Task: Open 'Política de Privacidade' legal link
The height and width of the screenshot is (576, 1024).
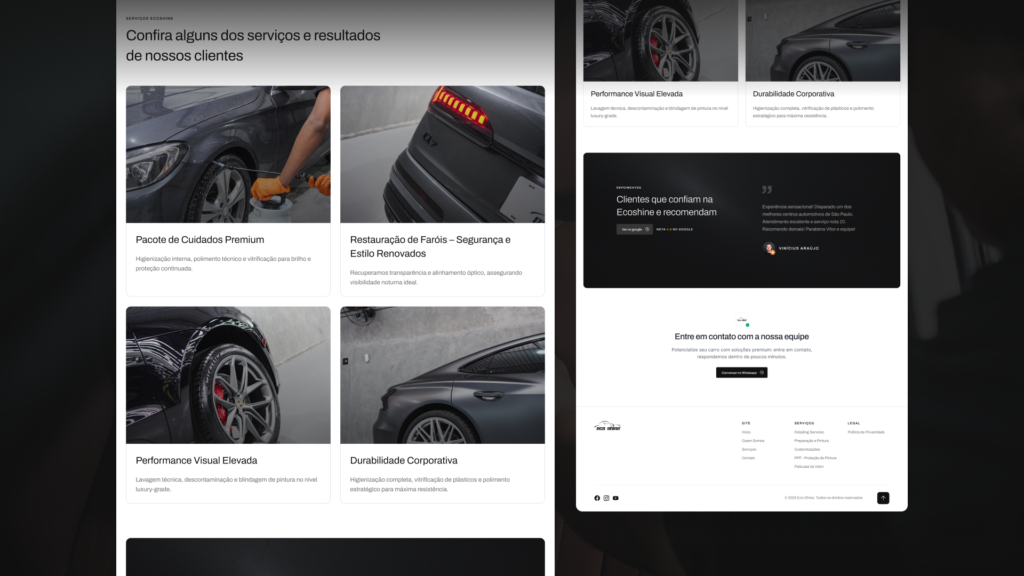Action: 866,432
